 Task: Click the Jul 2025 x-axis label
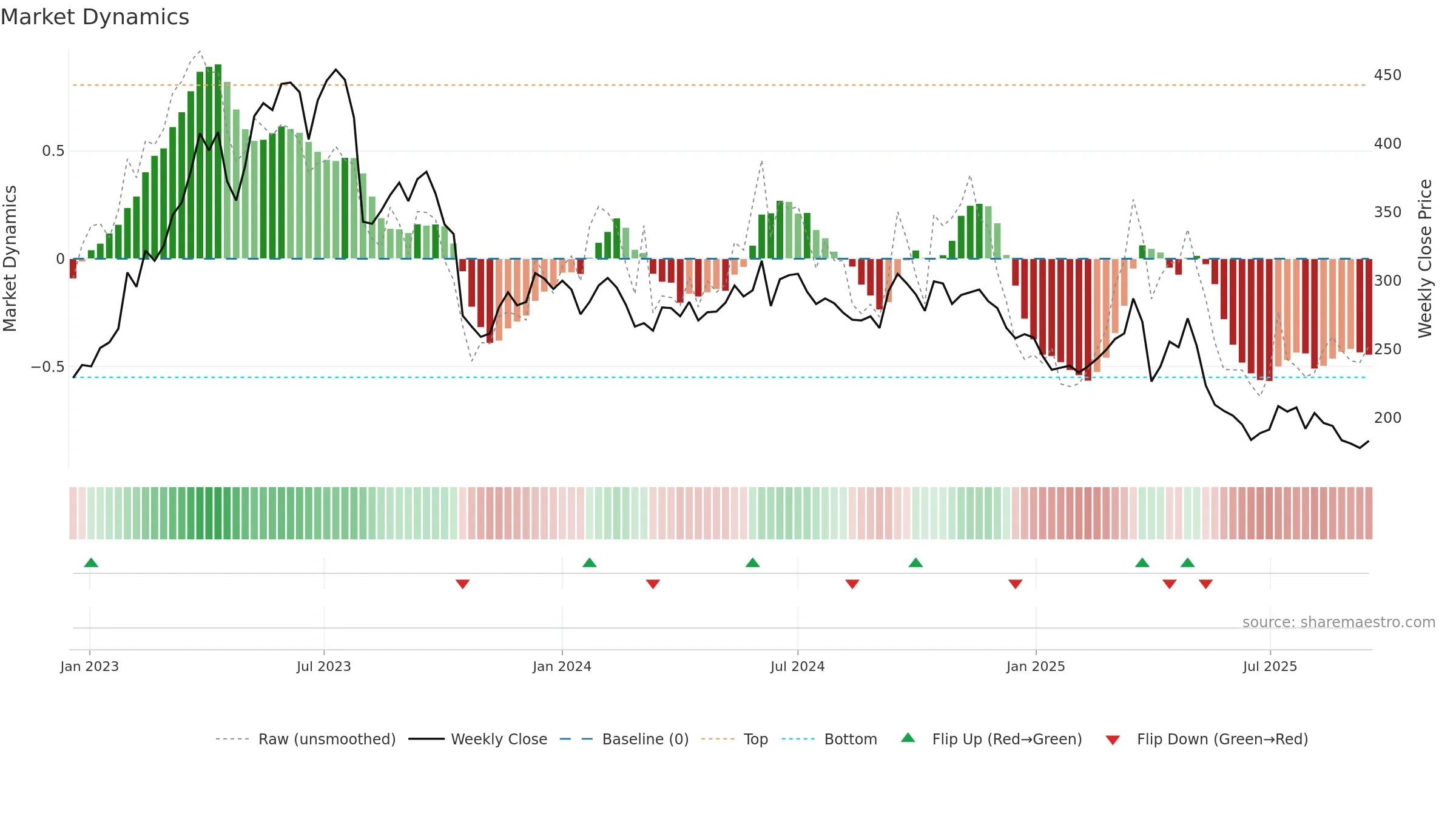[1270, 666]
